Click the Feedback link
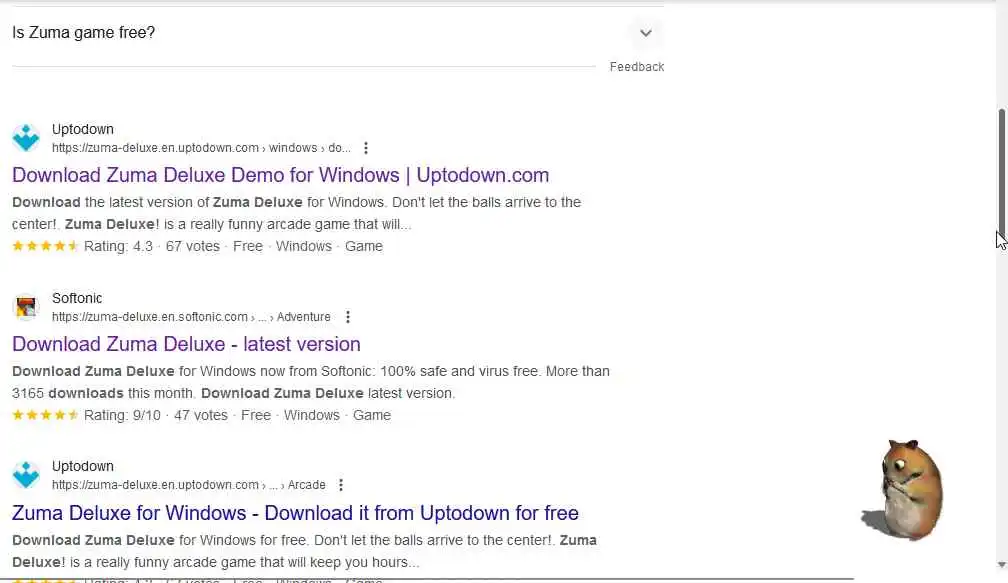This screenshot has height=583, width=1008. pyautogui.click(x=636, y=67)
